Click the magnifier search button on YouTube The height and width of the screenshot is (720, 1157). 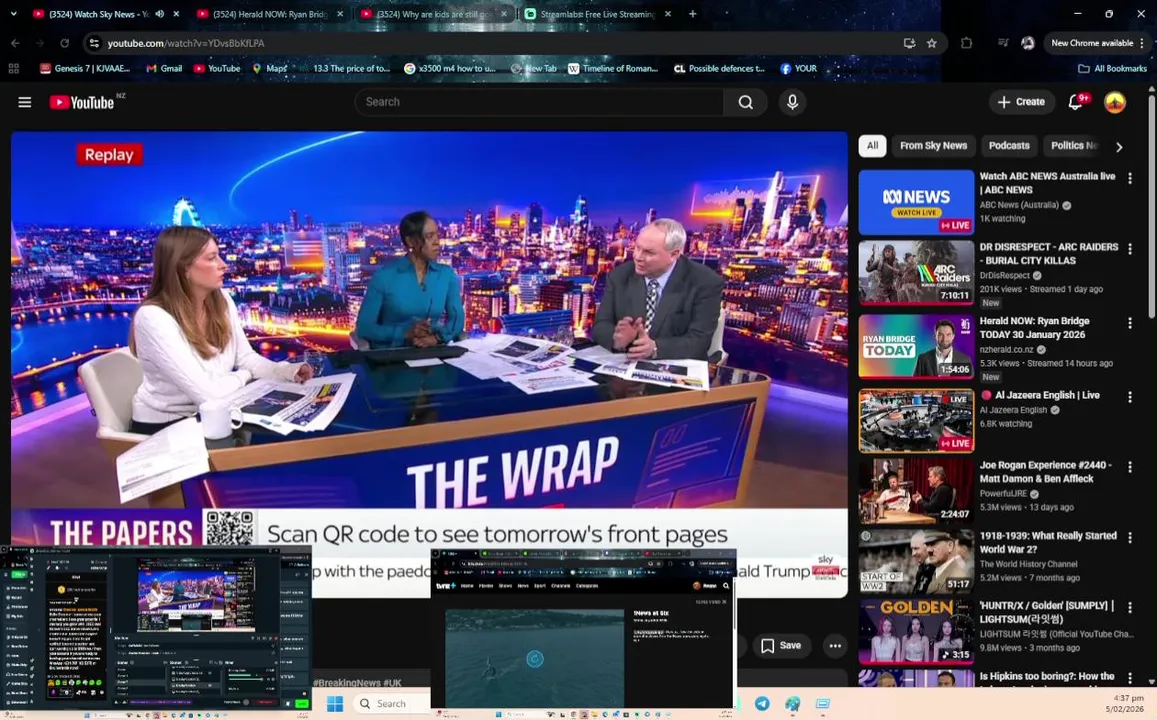click(x=746, y=102)
